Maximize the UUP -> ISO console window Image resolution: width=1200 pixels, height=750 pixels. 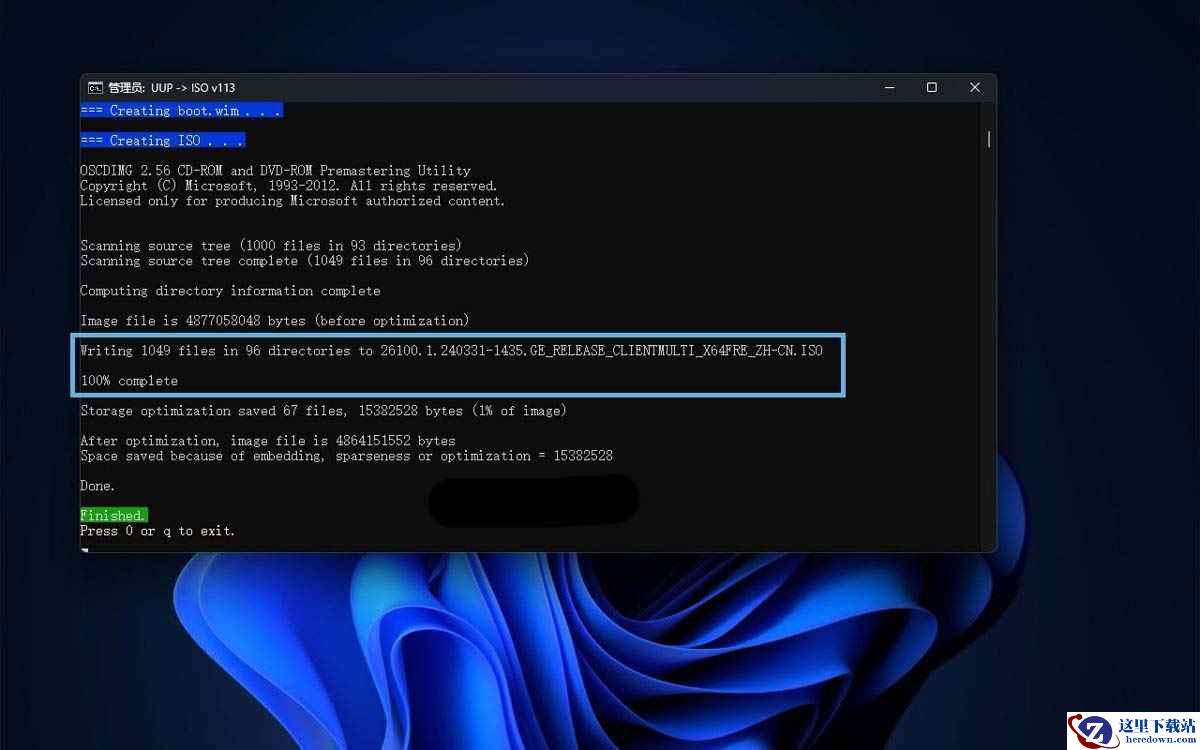(932, 88)
